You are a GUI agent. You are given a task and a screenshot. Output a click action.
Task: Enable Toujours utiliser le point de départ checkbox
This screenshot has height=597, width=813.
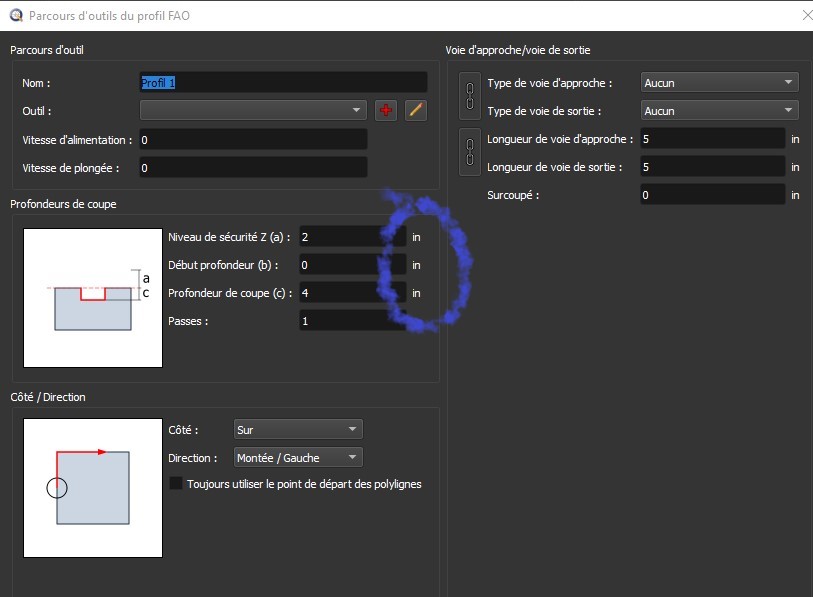[177, 484]
